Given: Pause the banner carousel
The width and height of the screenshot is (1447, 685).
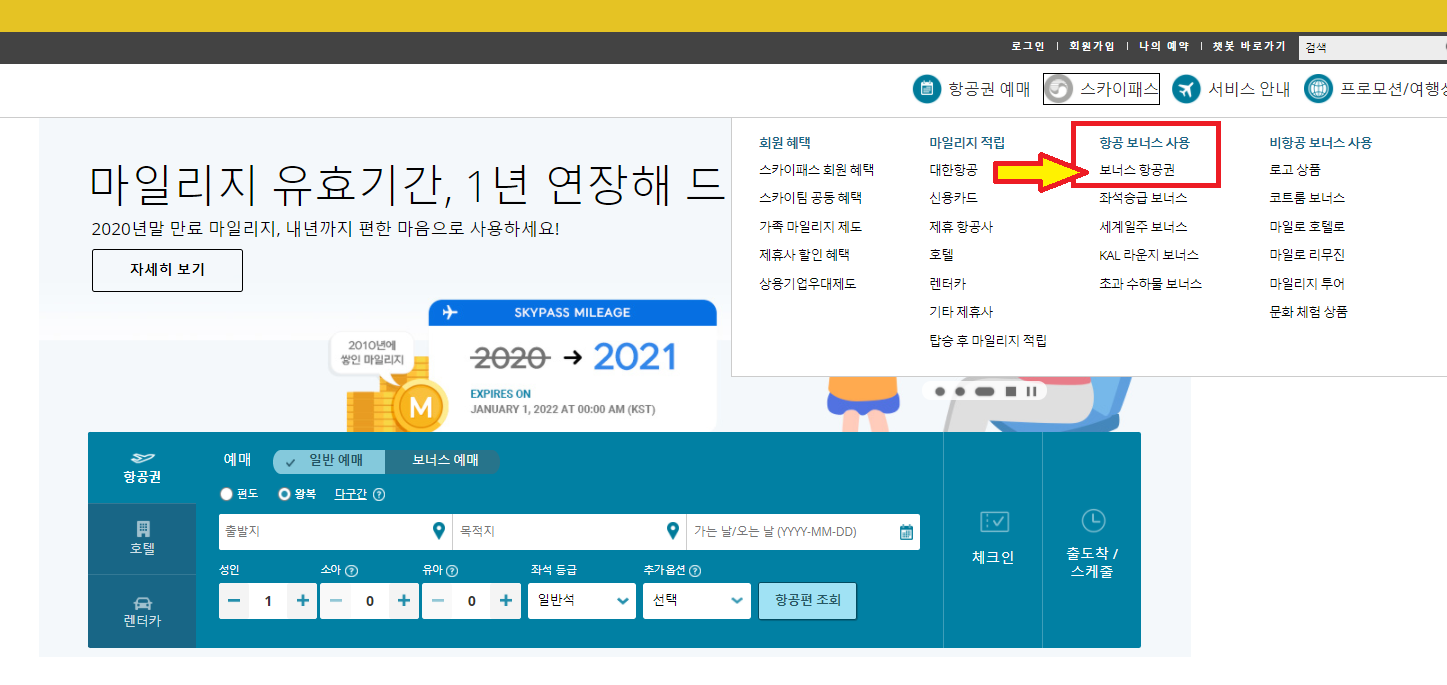Looking at the screenshot, I should pyautogui.click(x=1031, y=391).
